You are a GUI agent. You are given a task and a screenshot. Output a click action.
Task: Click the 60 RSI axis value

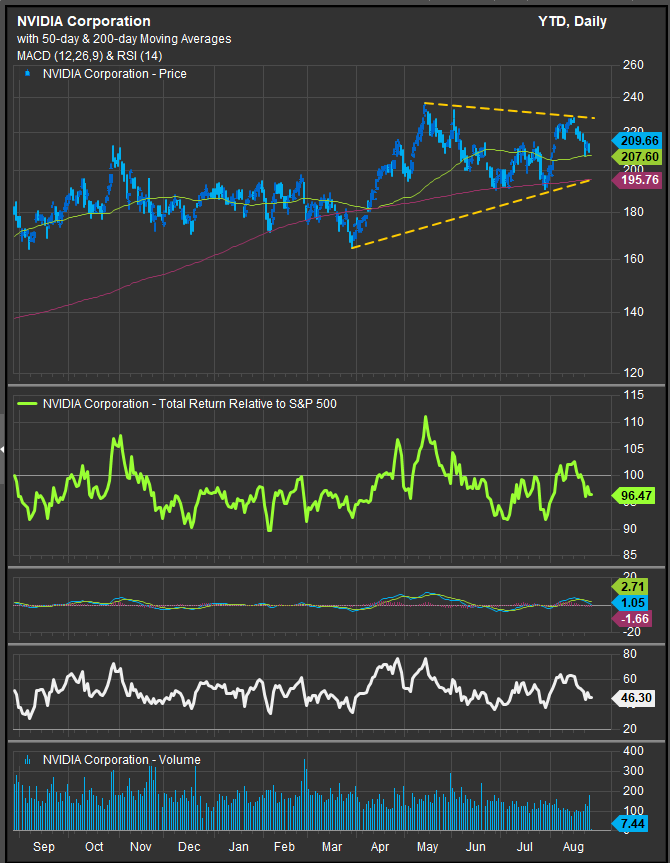pos(630,679)
